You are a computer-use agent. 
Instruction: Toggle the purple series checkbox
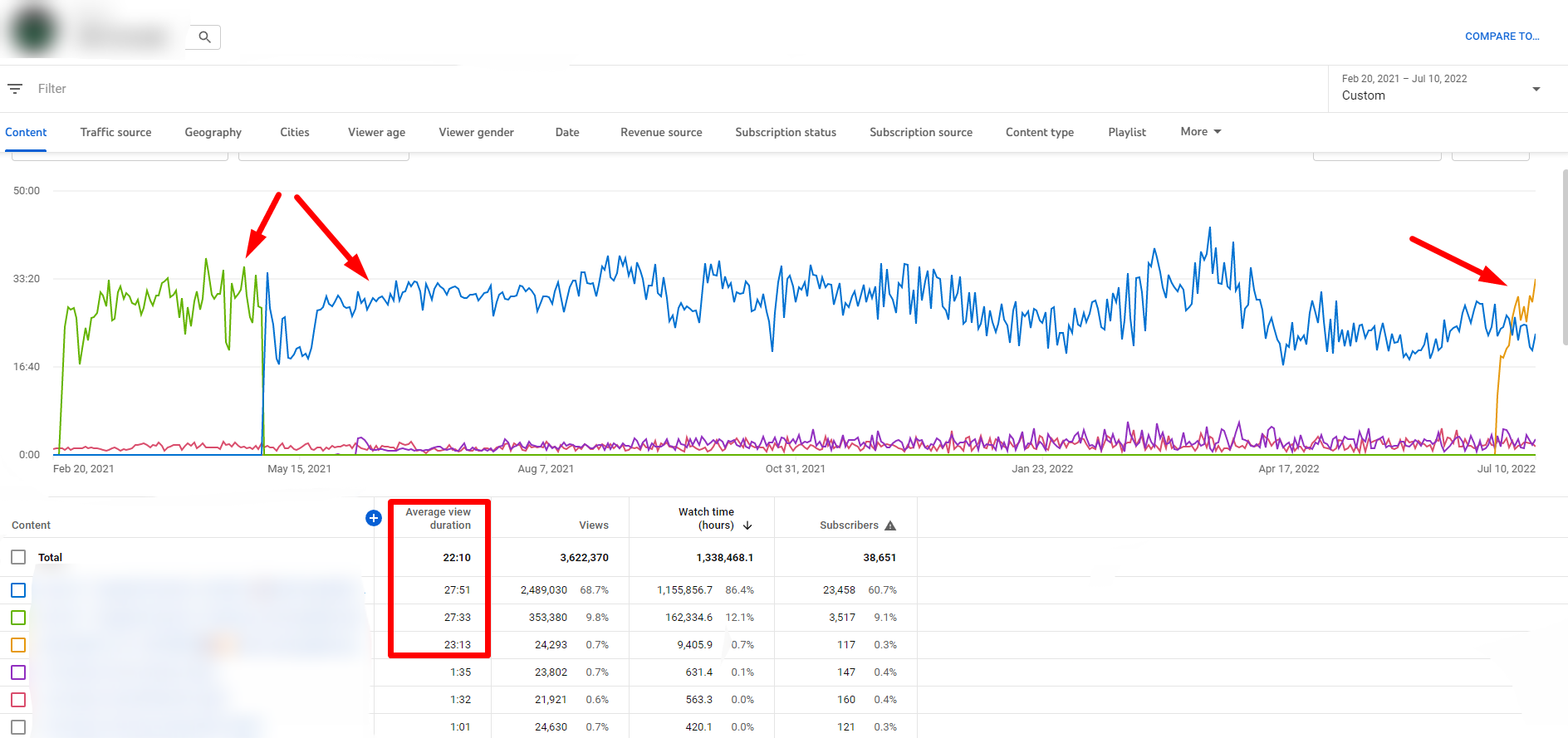click(18, 672)
